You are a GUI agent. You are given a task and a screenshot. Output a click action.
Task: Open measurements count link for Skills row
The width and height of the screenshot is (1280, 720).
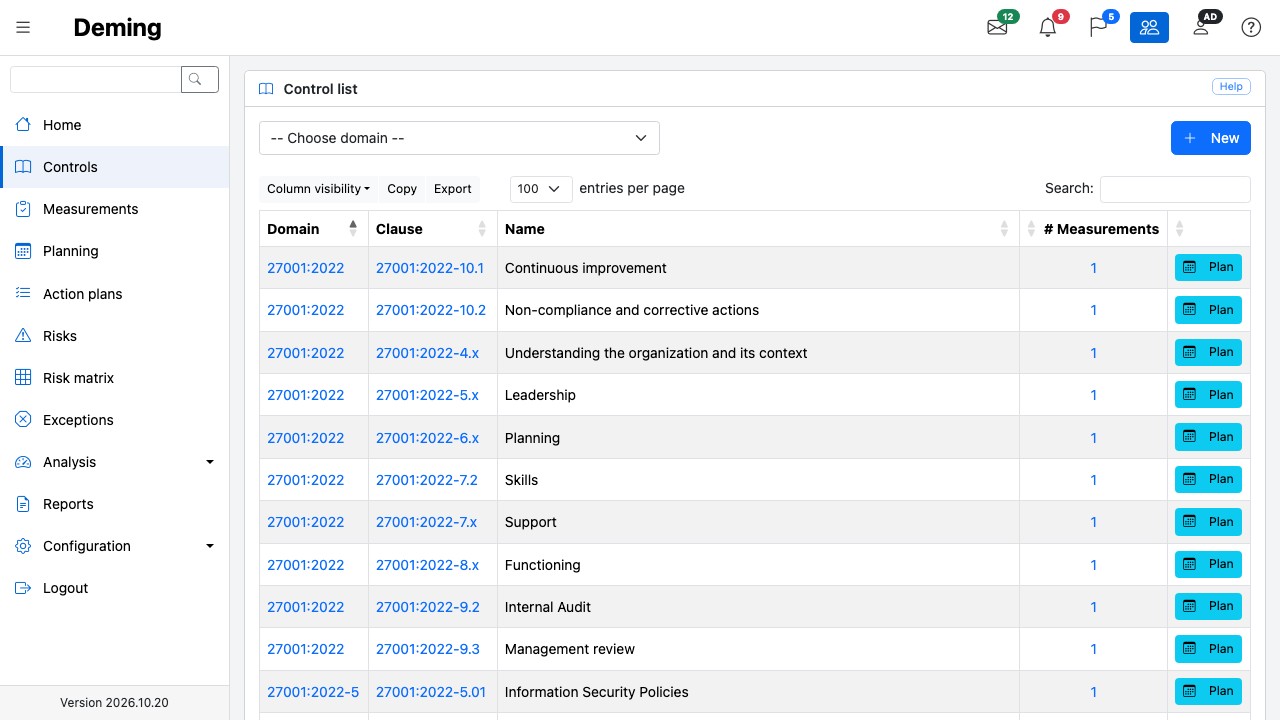1094,480
